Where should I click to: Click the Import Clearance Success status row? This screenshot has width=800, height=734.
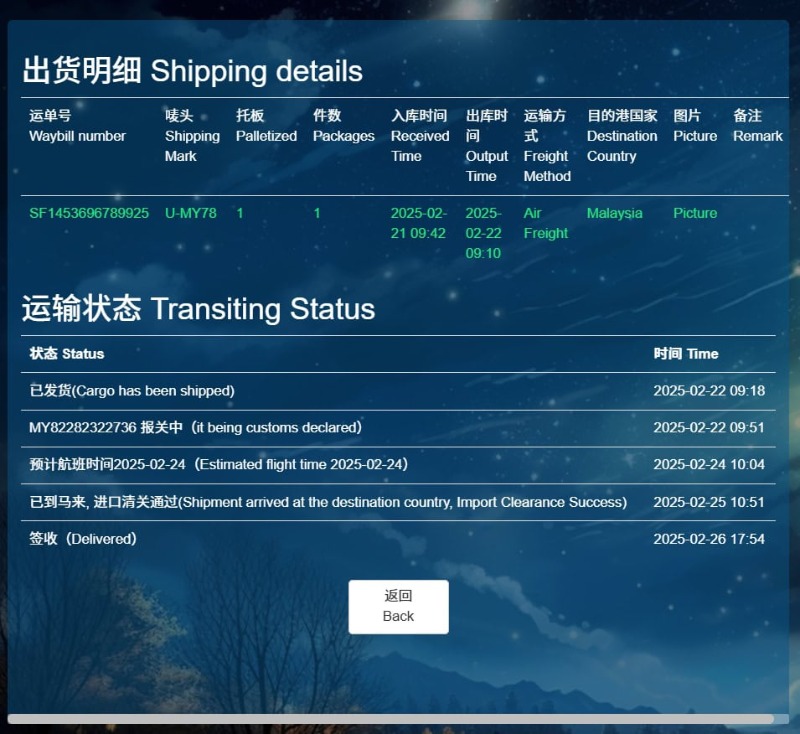point(328,502)
